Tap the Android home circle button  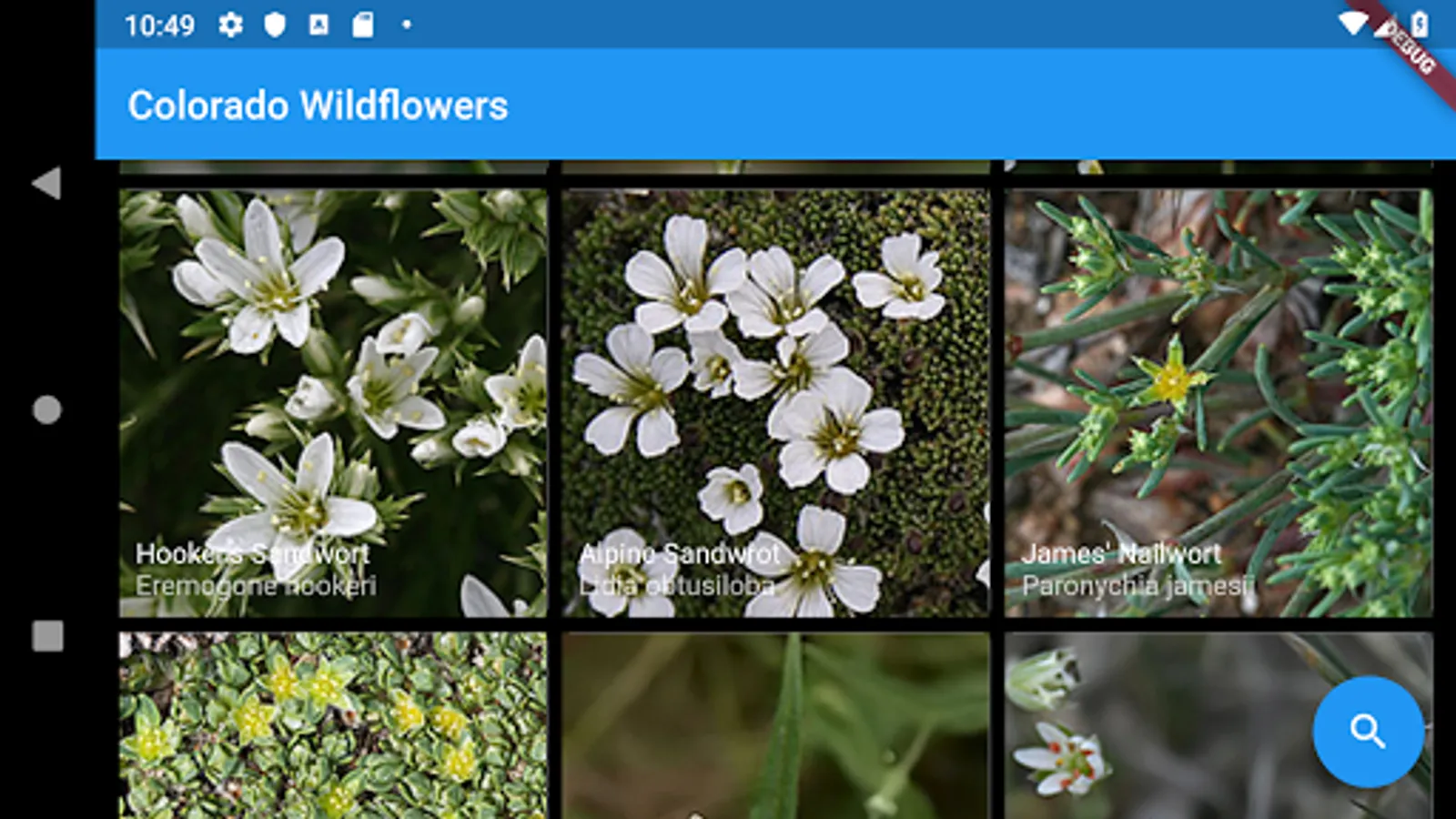click(47, 409)
